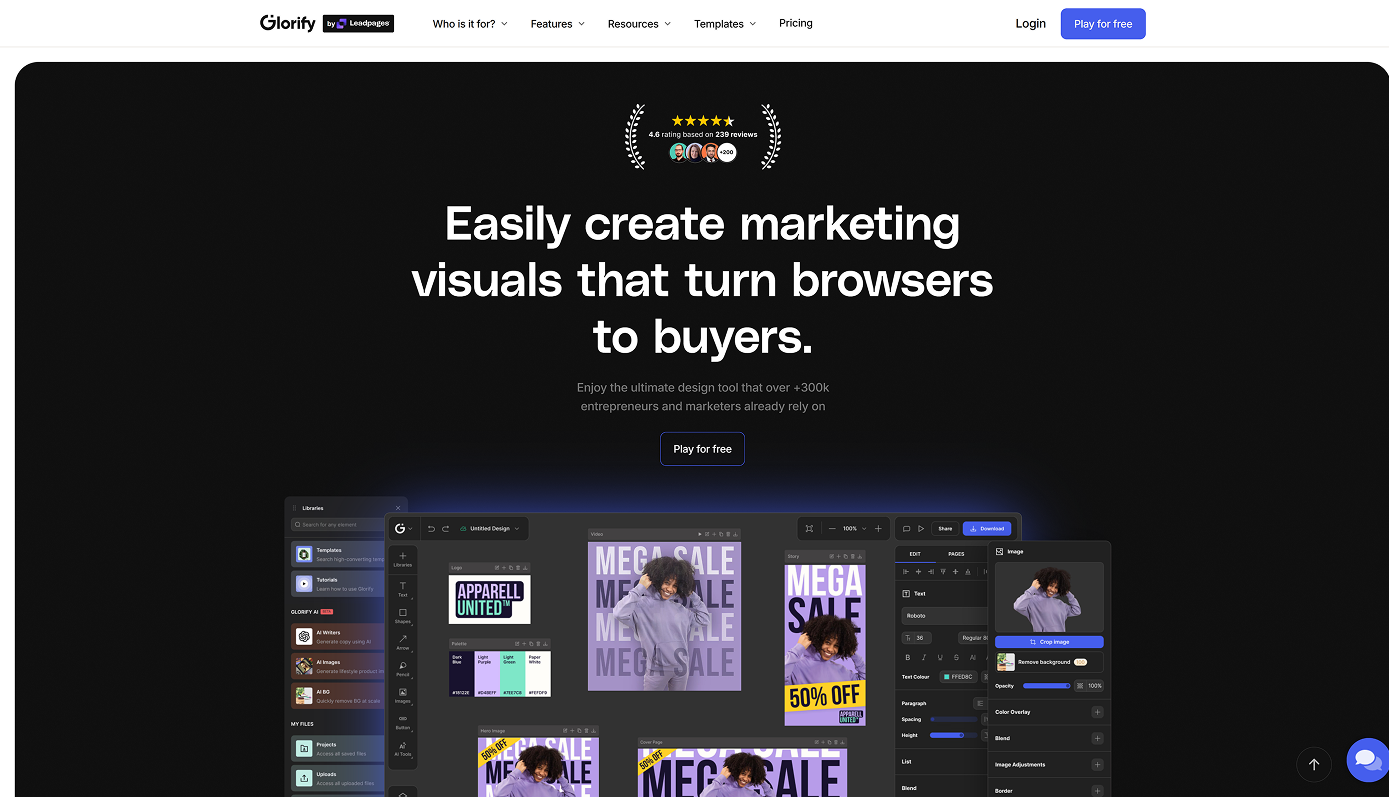Expand the Features menu
This screenshot has height=797, width=1389.
[x=558, y=24]
